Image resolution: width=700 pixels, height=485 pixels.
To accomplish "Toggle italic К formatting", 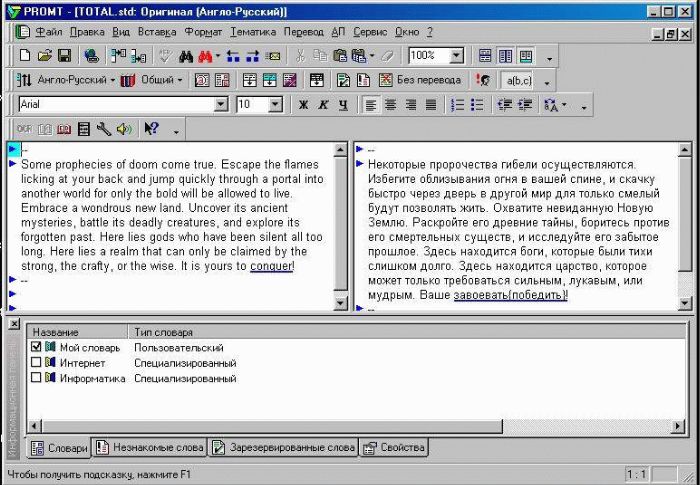I will coord(323,105).
